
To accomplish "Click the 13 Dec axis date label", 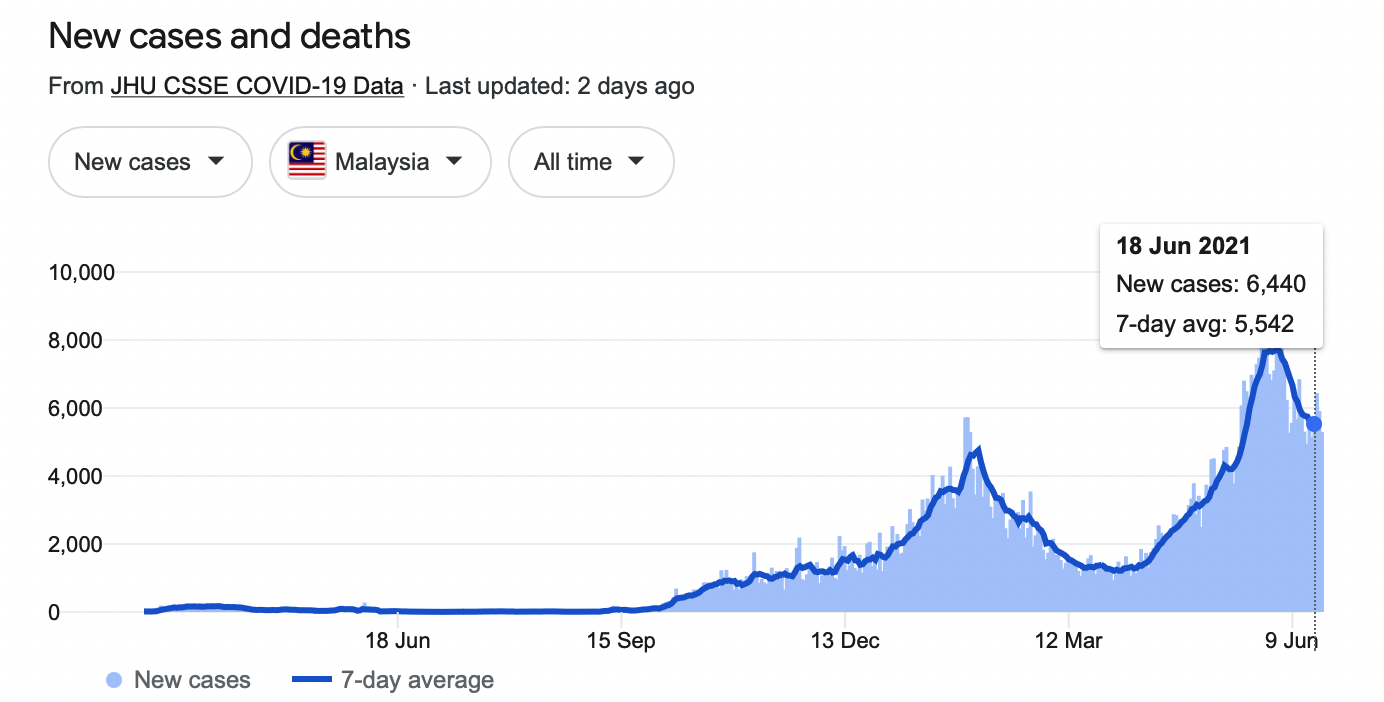I will [845, 641].
